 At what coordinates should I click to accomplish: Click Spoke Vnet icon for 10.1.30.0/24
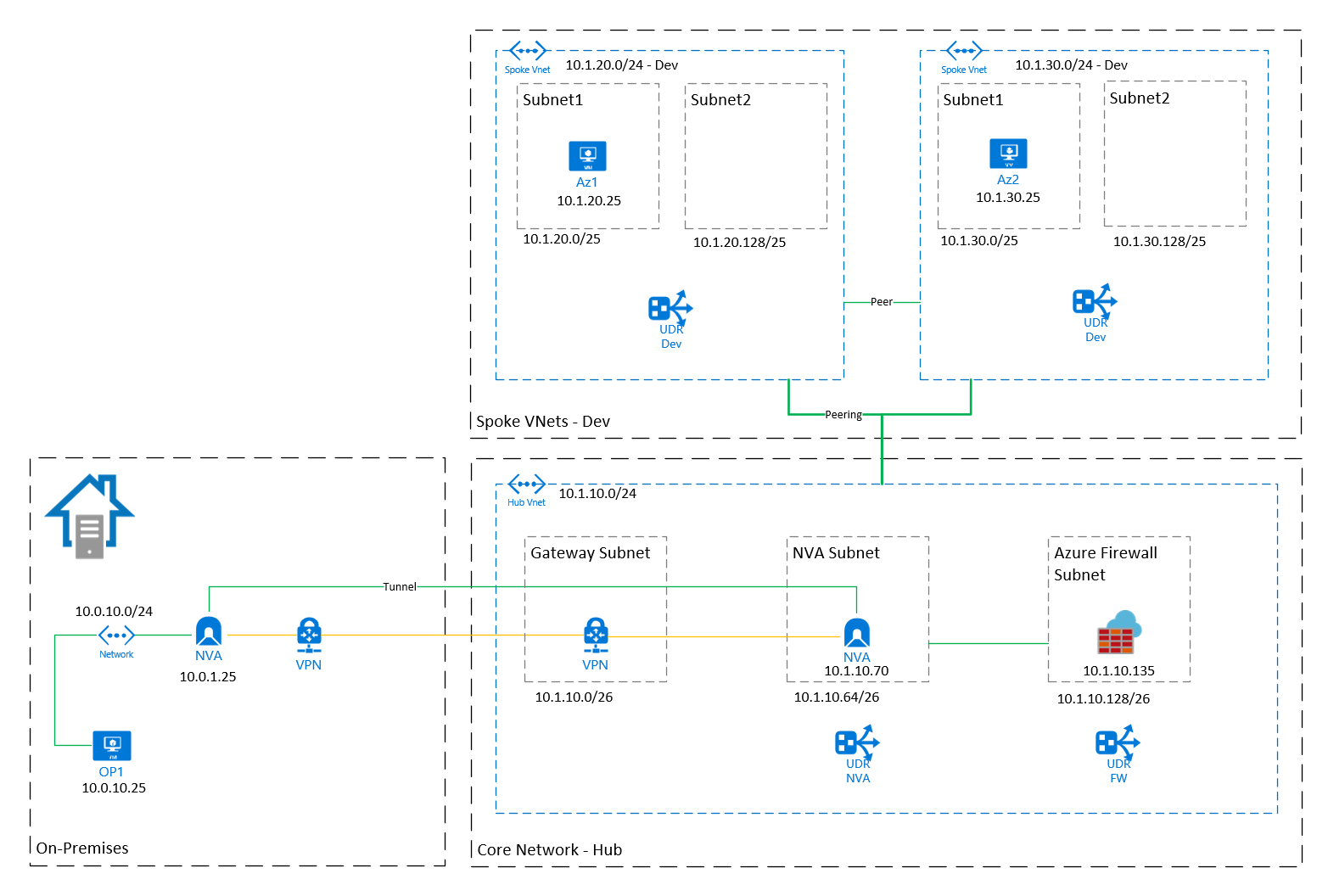pos(964,51)
